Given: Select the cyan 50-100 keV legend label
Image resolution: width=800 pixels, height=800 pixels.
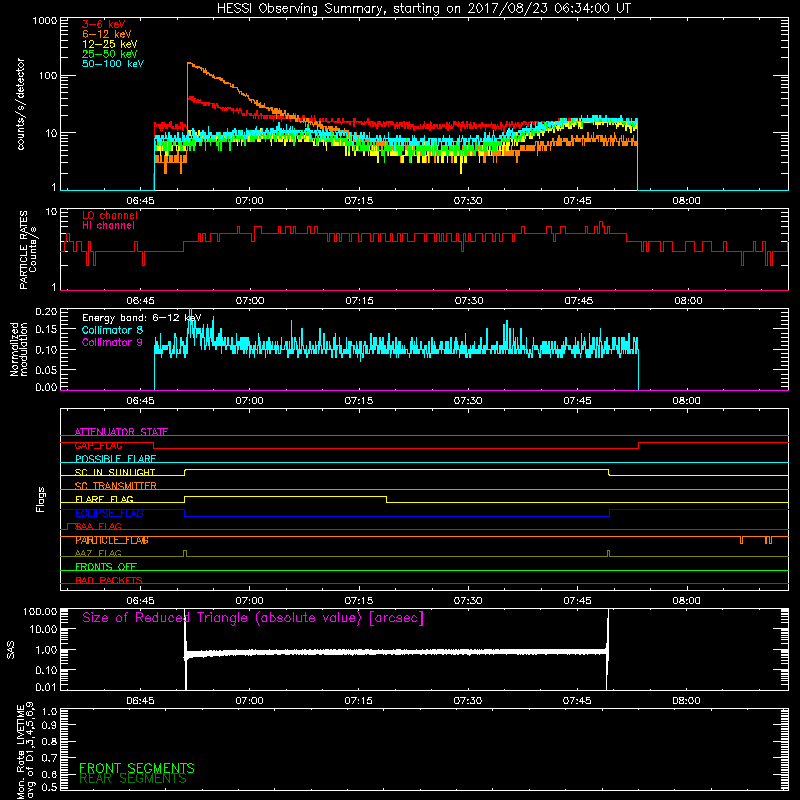Looking at the screenshot, I should click(113, 64).
